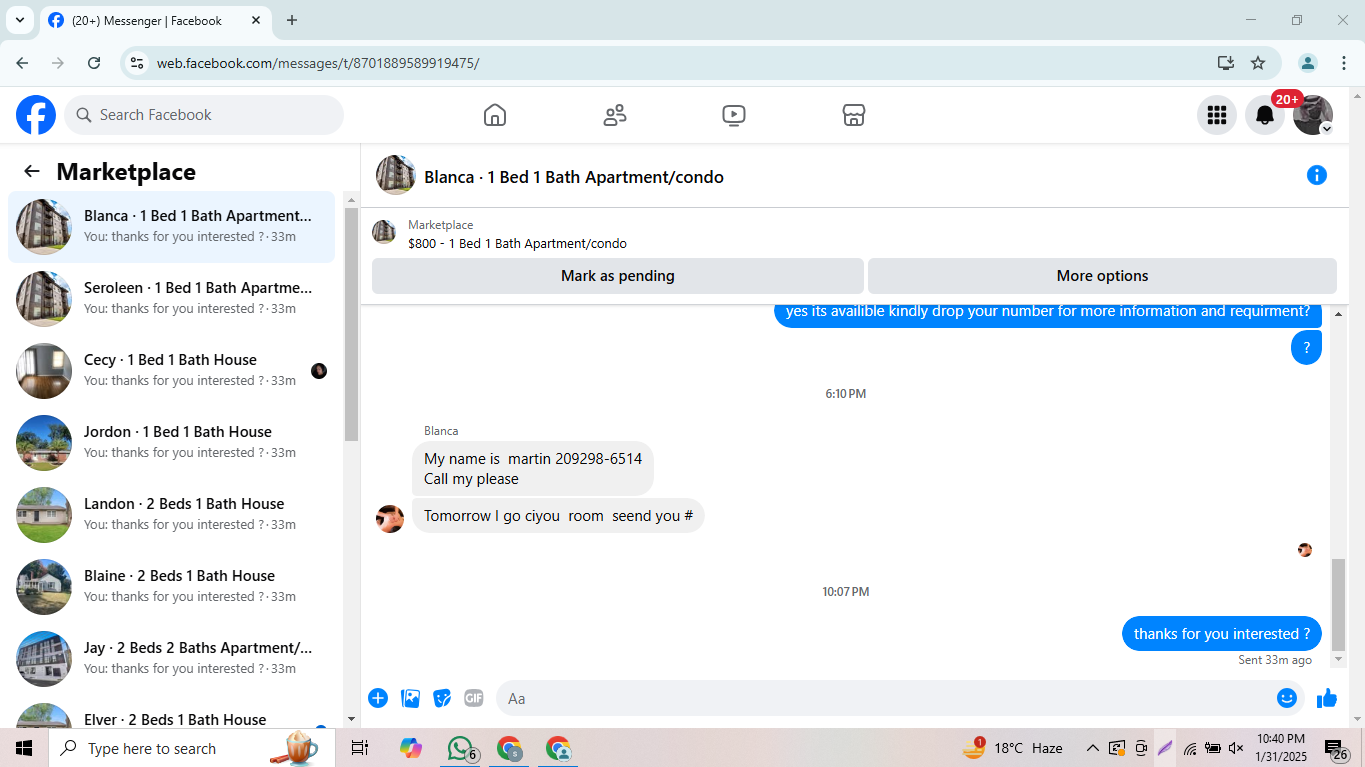Open a new browser tab
The width and height of the screenshot is (1365, 767).
[x=292, y=20]
